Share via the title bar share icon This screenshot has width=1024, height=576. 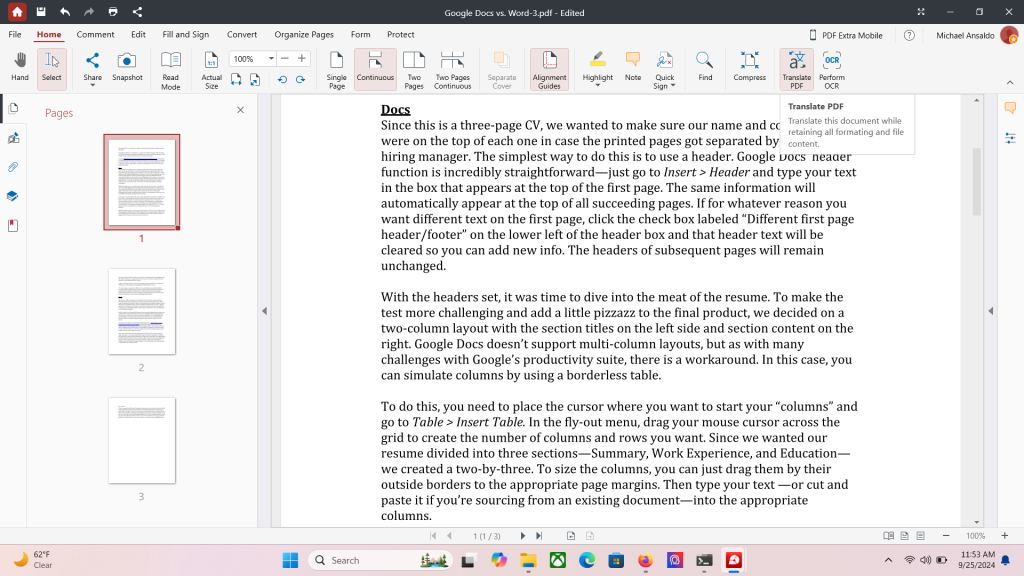coord(137,12)
